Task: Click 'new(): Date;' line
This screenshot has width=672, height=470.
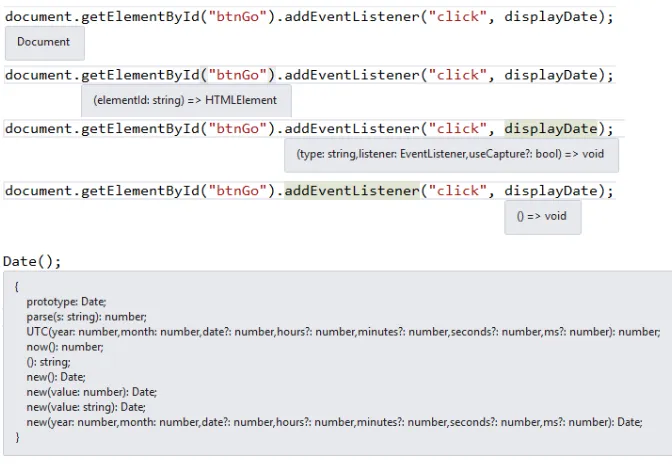Action: click(x=56, y=377)
